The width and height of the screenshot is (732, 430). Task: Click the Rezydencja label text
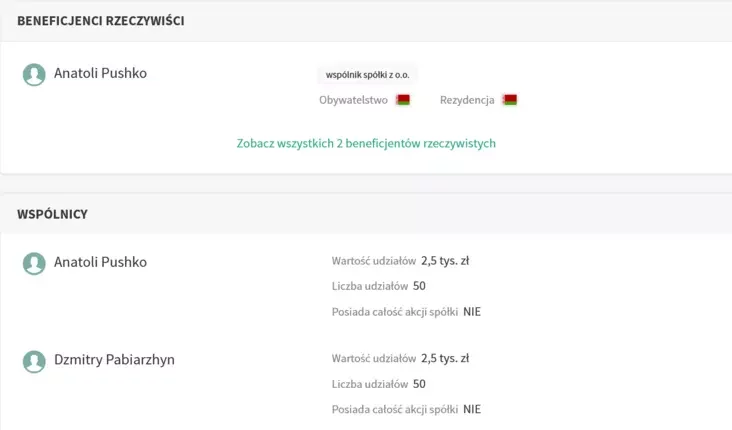point(467,100)
